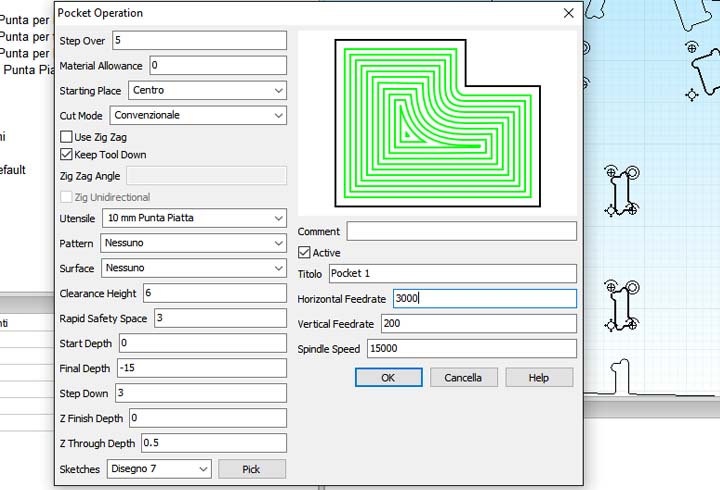Select the Start Depth field

point(203,343)
